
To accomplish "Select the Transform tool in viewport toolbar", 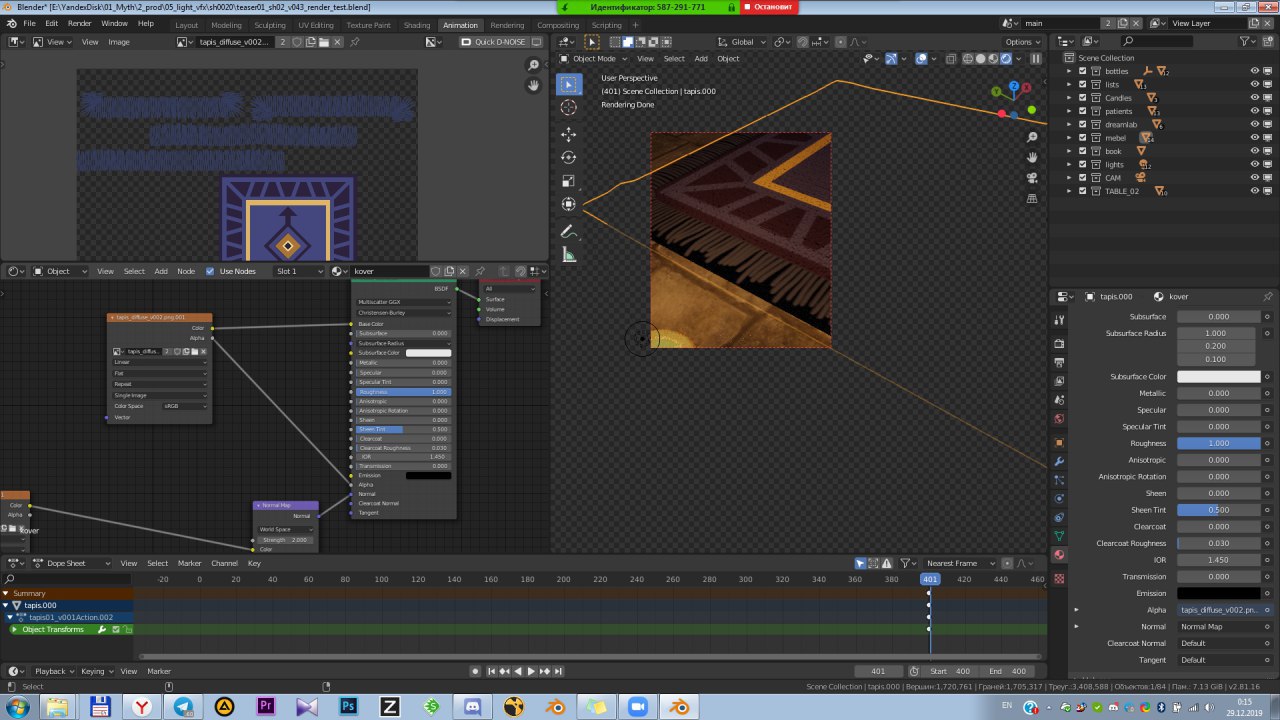I will click(568, 204).
